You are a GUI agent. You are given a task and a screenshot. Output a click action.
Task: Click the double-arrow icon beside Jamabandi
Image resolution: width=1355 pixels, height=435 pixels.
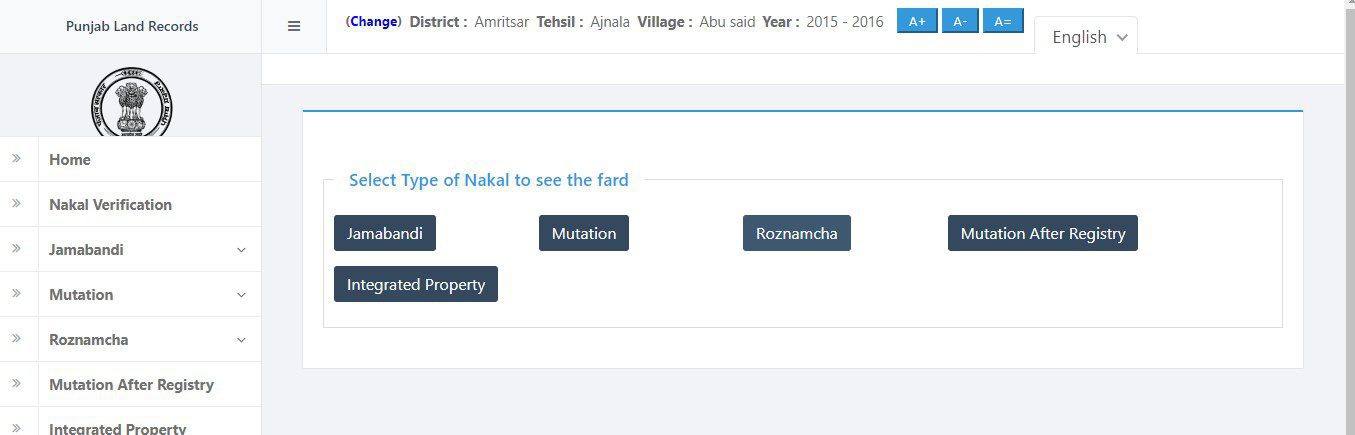click(x=17, y=249)
